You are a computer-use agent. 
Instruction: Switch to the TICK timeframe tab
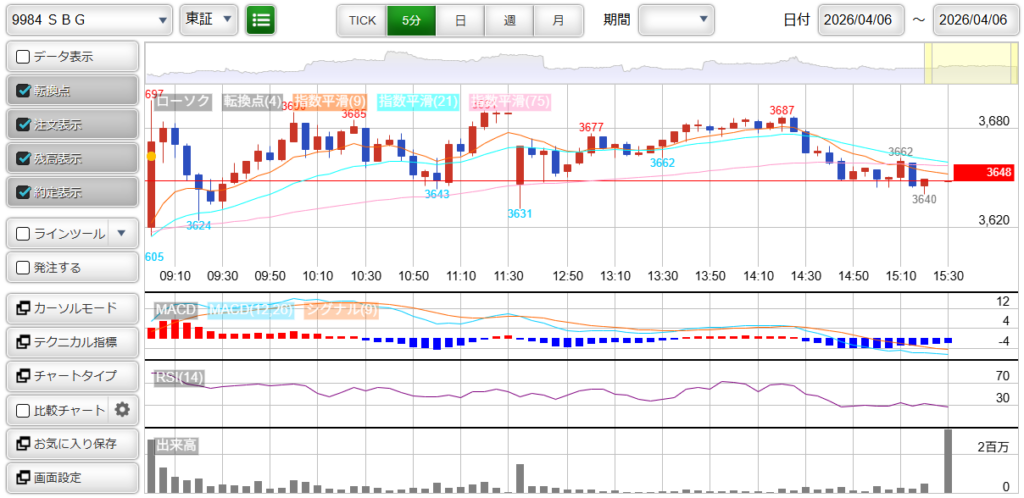pos(361,19)
